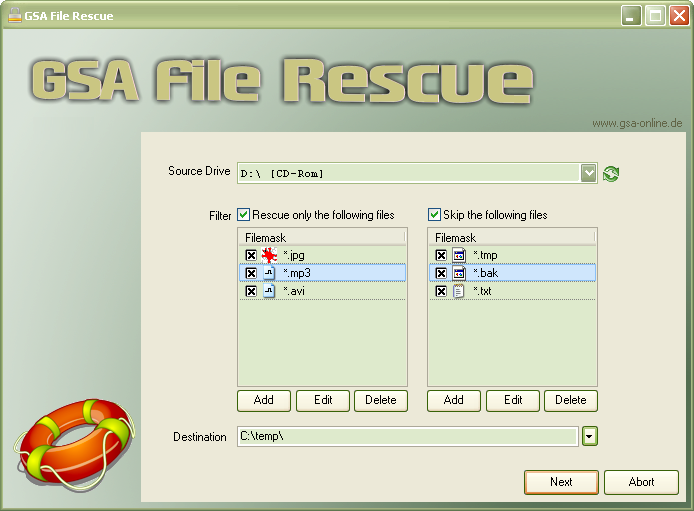Click the *.mp3 file type icon

coord(269,273)
